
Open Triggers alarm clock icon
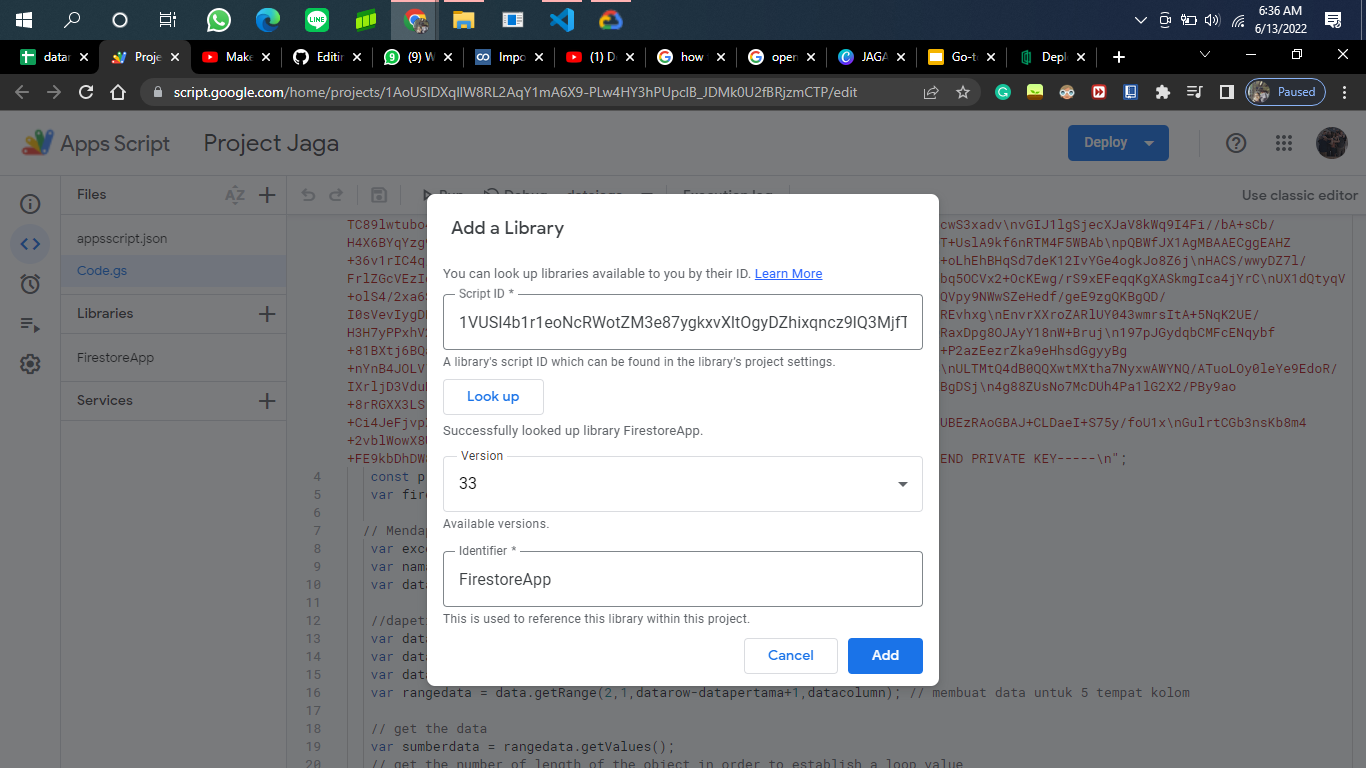[30, 284]
